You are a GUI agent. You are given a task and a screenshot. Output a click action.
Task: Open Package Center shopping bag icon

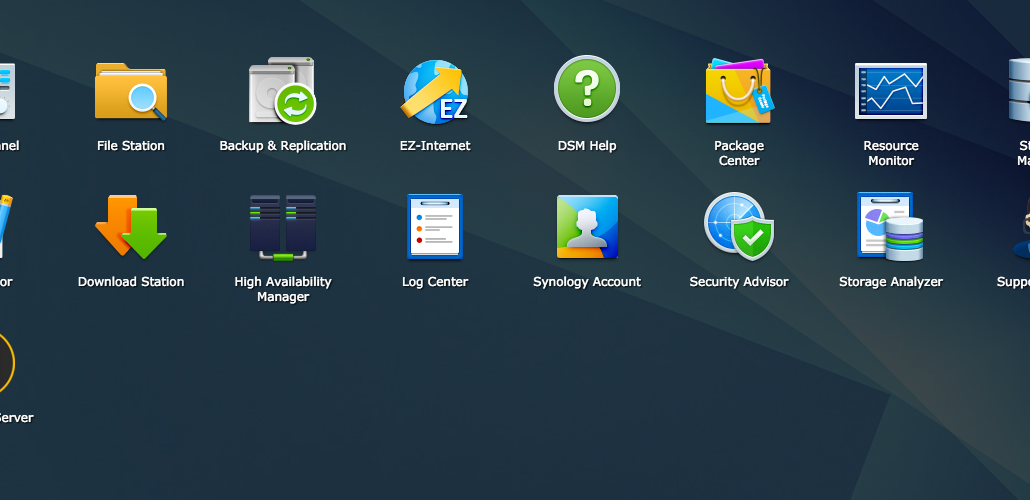click(x=739, y=91)
